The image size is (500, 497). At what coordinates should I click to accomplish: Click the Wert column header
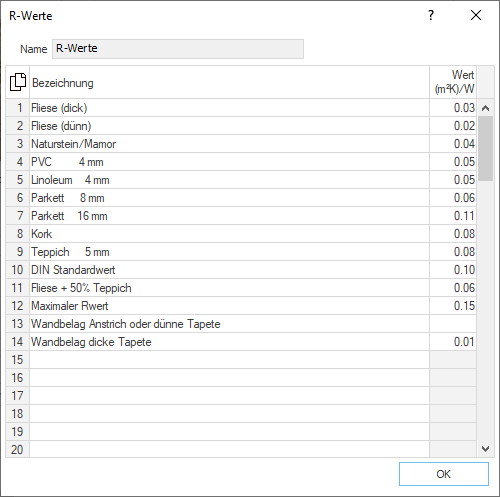pyautogui.click(x=453, y=82)
